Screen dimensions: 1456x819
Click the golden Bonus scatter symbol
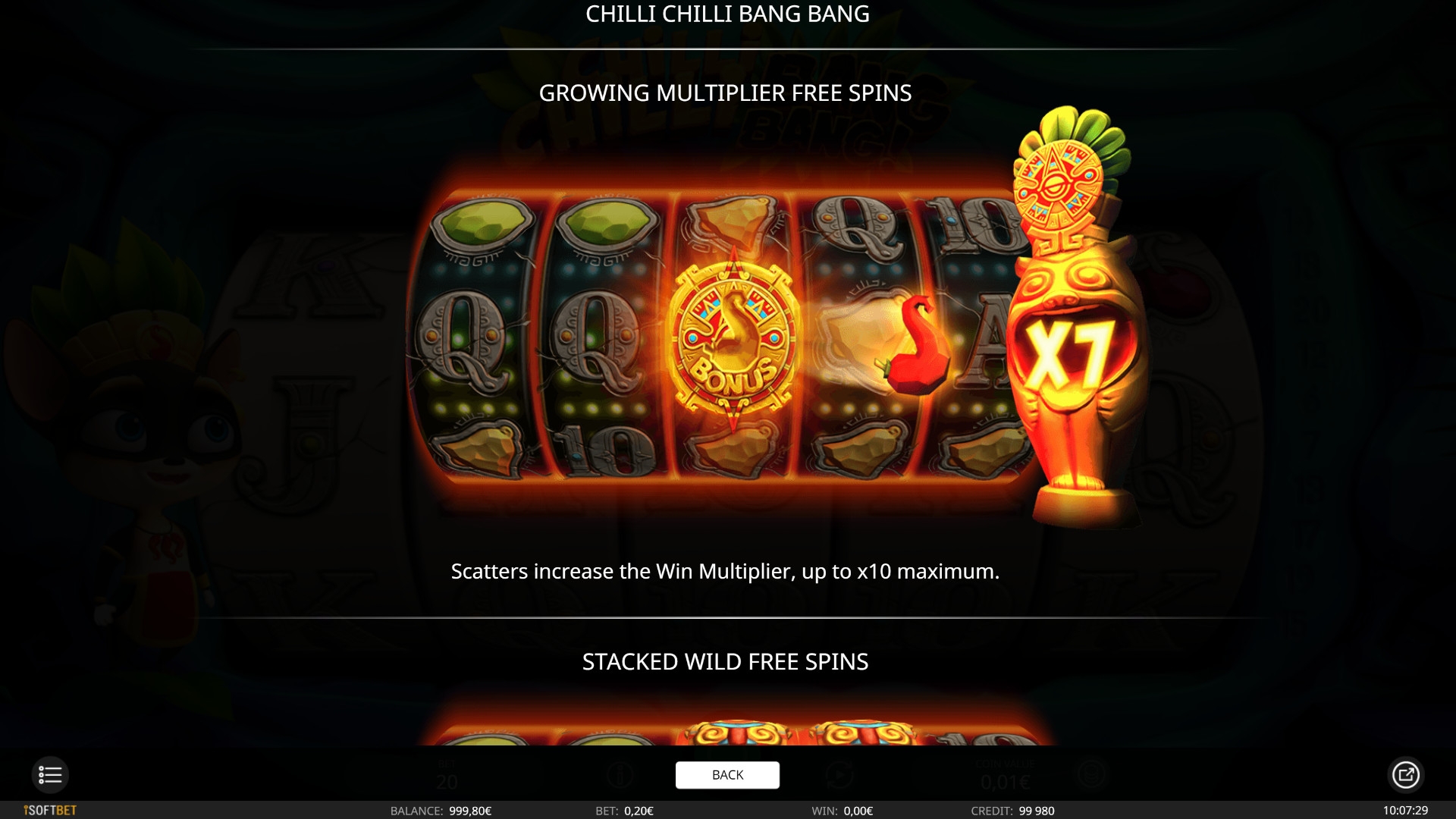(733, 340)
